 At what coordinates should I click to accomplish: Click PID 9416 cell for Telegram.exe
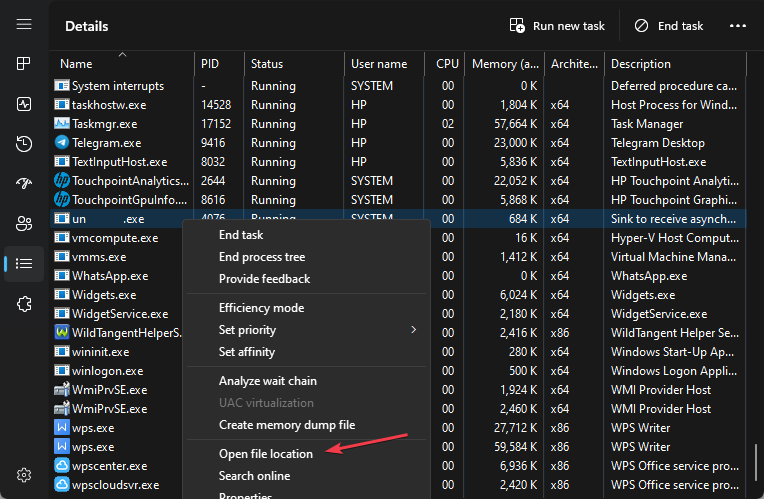(x=213, y=143)
